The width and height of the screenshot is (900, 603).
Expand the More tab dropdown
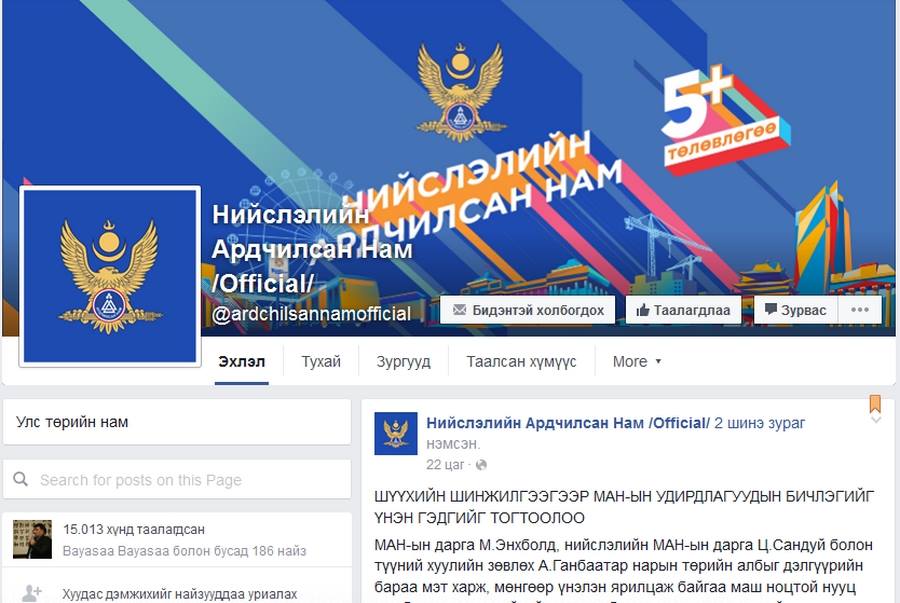[637, 361]
